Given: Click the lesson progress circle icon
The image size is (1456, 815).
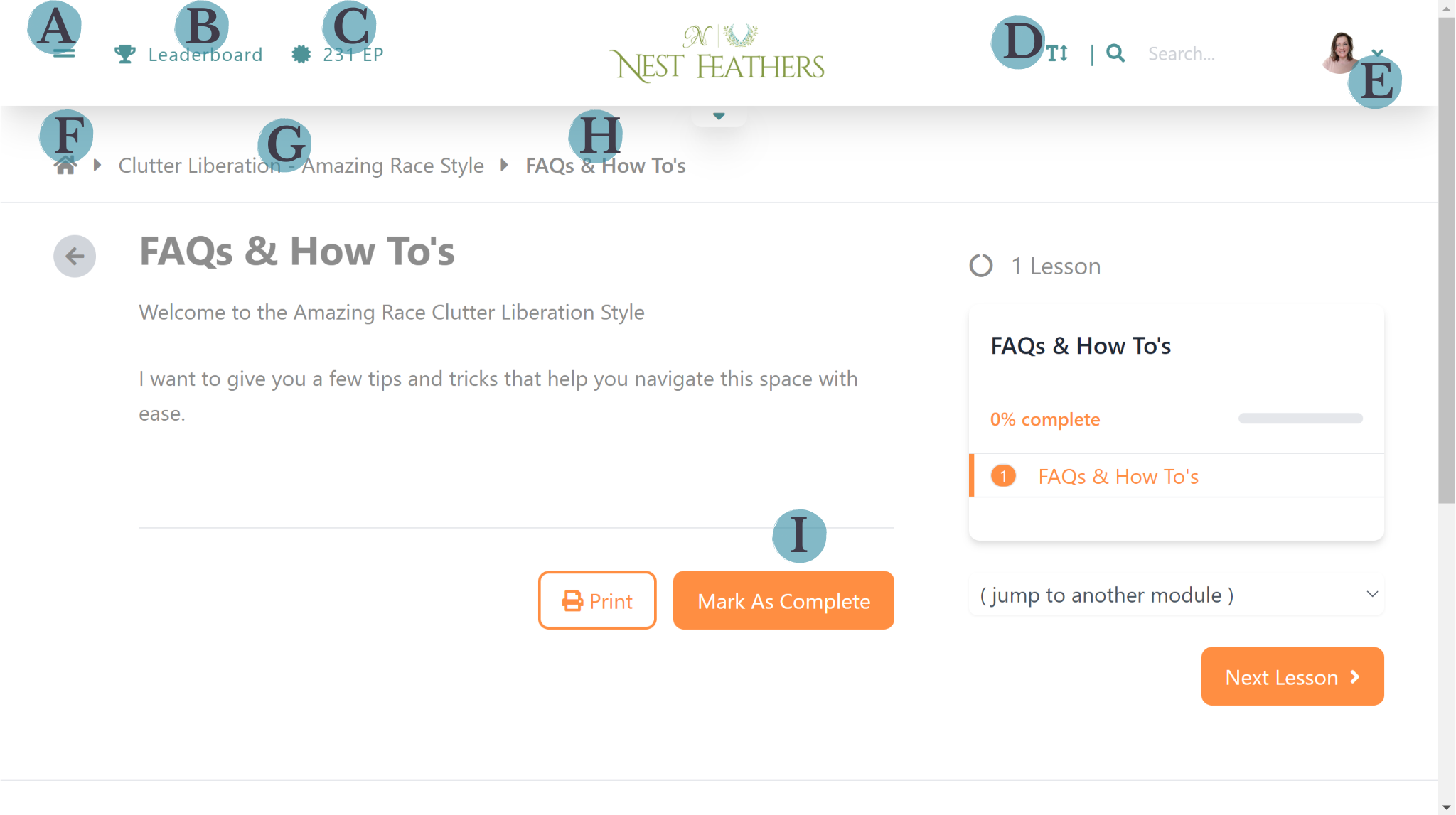Looking at the screenshot, I should [x=981, y=266].
